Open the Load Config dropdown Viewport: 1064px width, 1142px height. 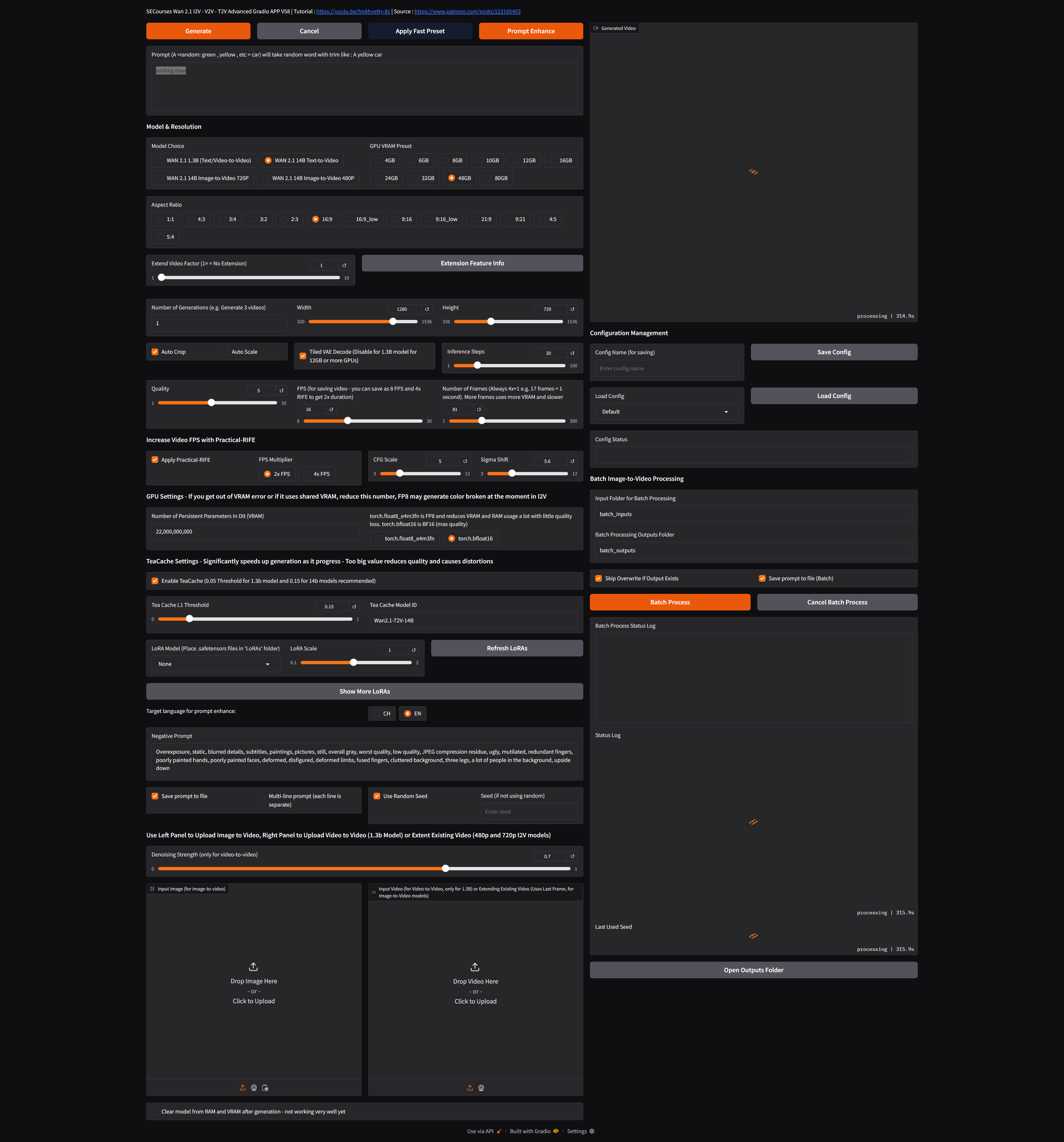tap(666, 412)
